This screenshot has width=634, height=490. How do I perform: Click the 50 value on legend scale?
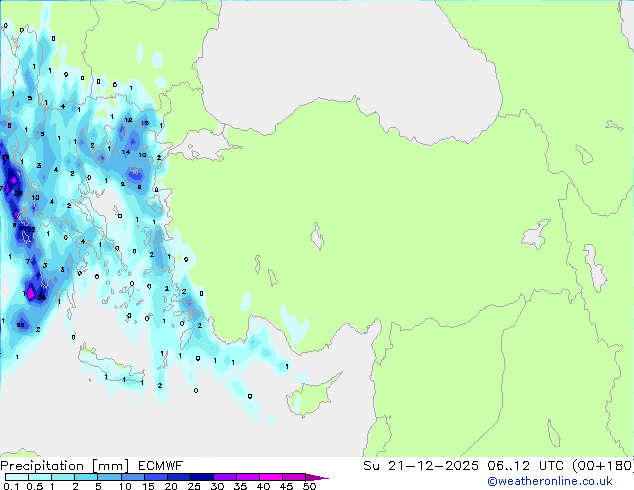[x=310, y=487]
